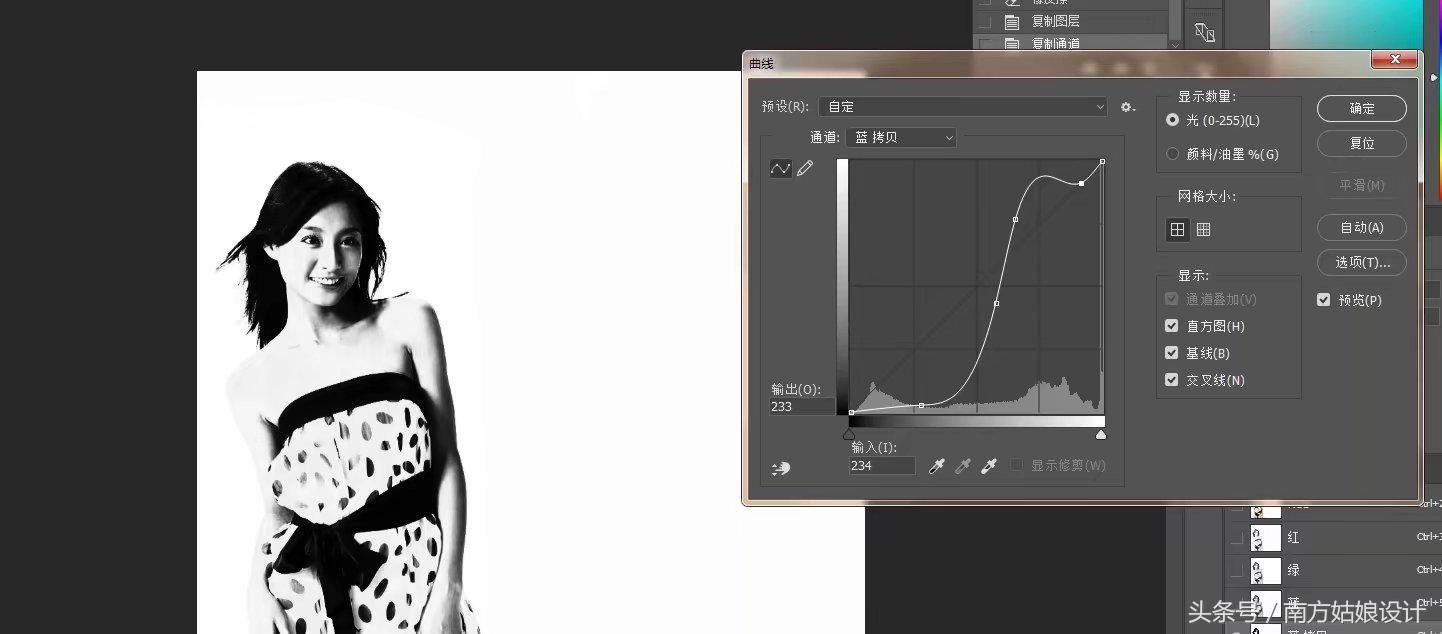Click the 自动 auto adjust button

coord(1361,227)
